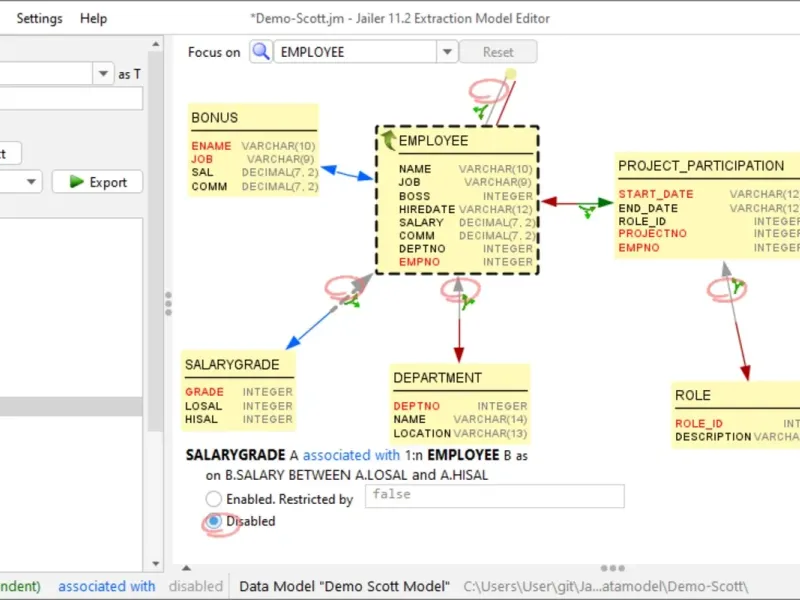Select the SALARYGRADE table title

point(232,365)
